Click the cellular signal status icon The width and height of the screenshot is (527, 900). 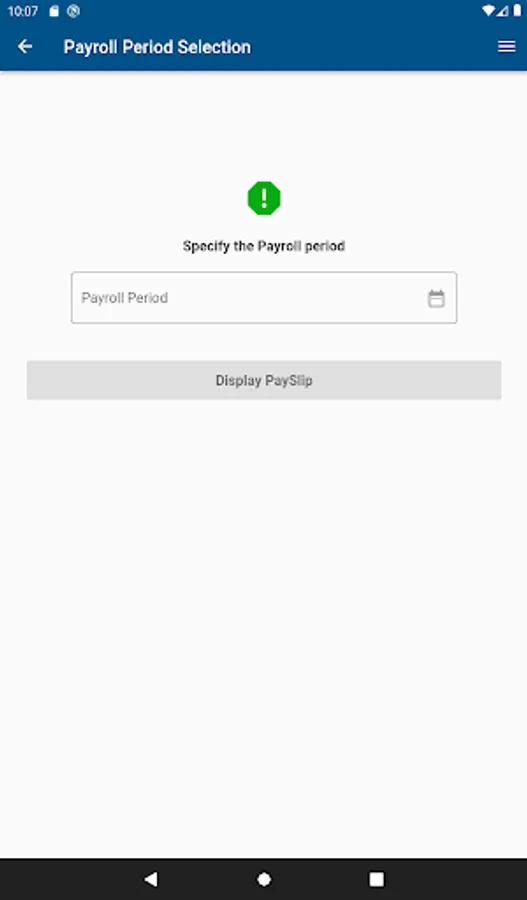pos(503,11)
